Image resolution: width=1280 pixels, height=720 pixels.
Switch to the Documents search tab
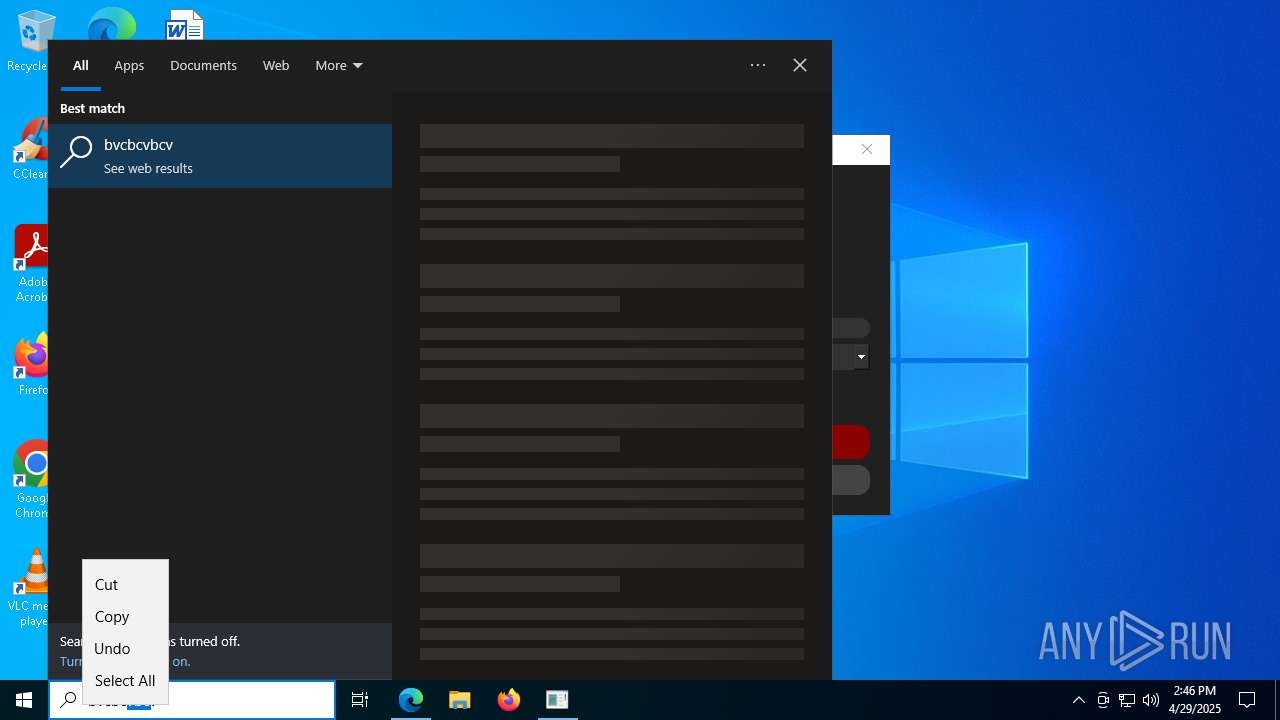click(x=203, y=65)
